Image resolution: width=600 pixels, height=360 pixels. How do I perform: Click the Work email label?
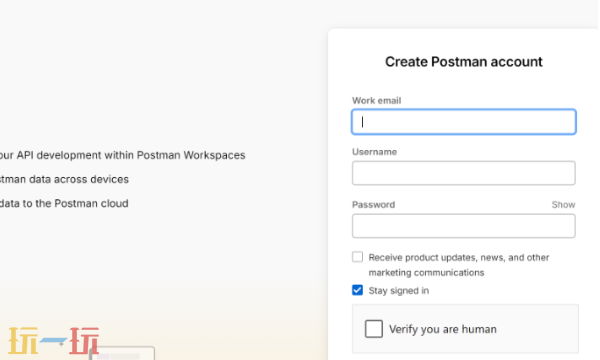tap(377, 101)
